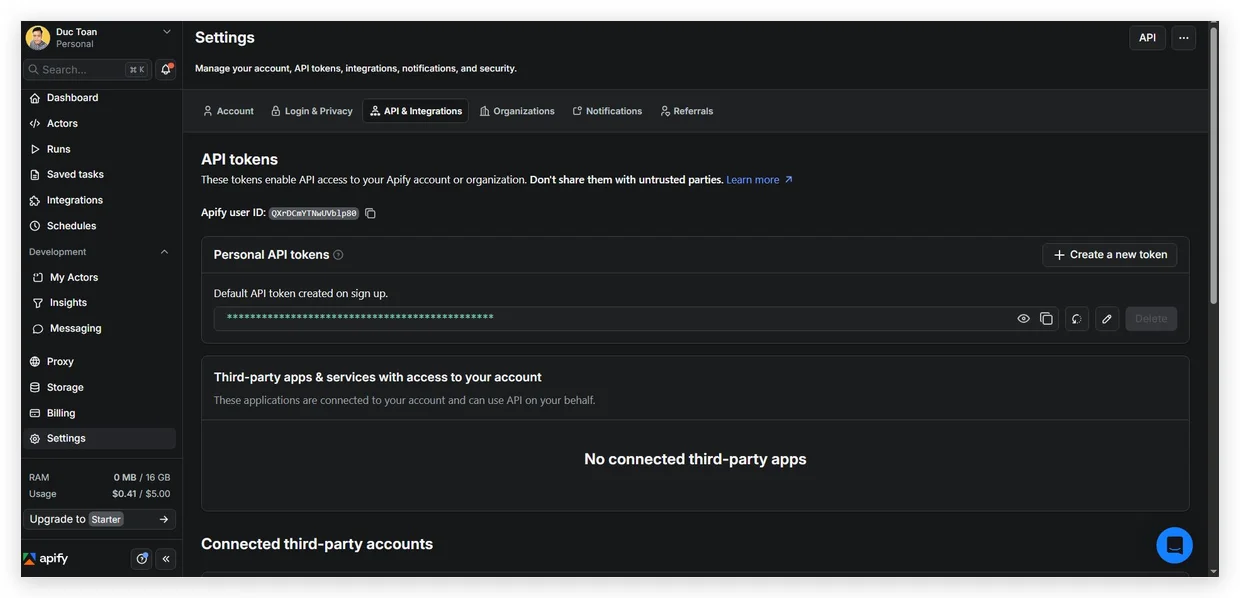The height and width of the screenshot is (598, 1240).
Task: Follow the Learn more link
Action: coord(759,180)
